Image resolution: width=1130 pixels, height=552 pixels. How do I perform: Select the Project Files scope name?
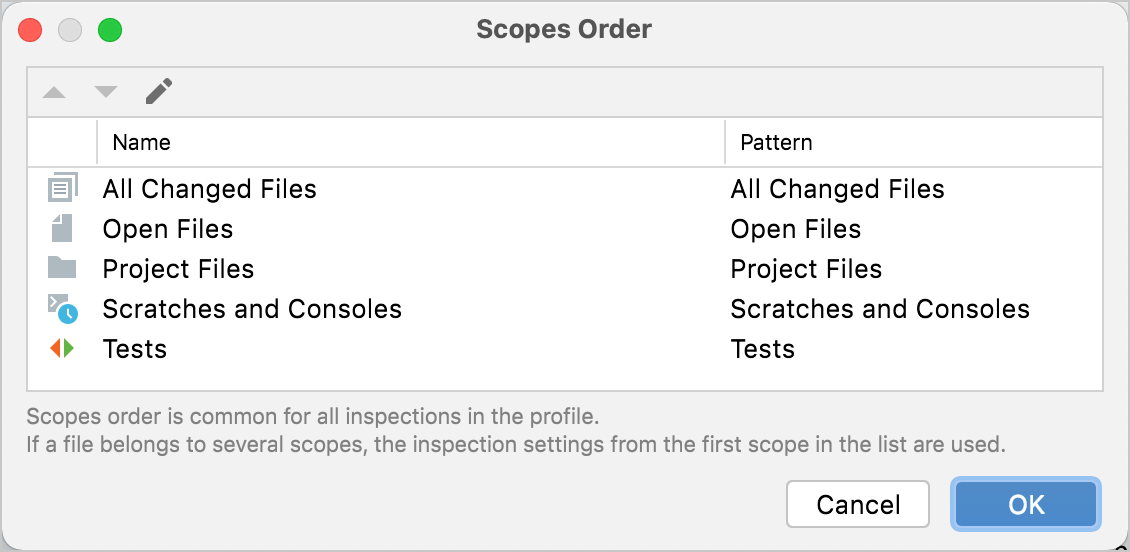point(178,269)
